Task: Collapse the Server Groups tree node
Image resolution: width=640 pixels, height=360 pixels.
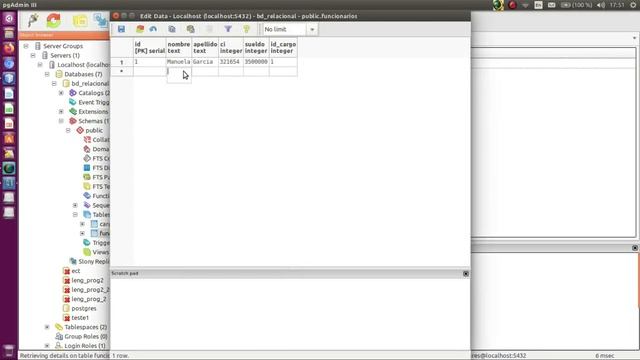Action: tap(26, 46)
